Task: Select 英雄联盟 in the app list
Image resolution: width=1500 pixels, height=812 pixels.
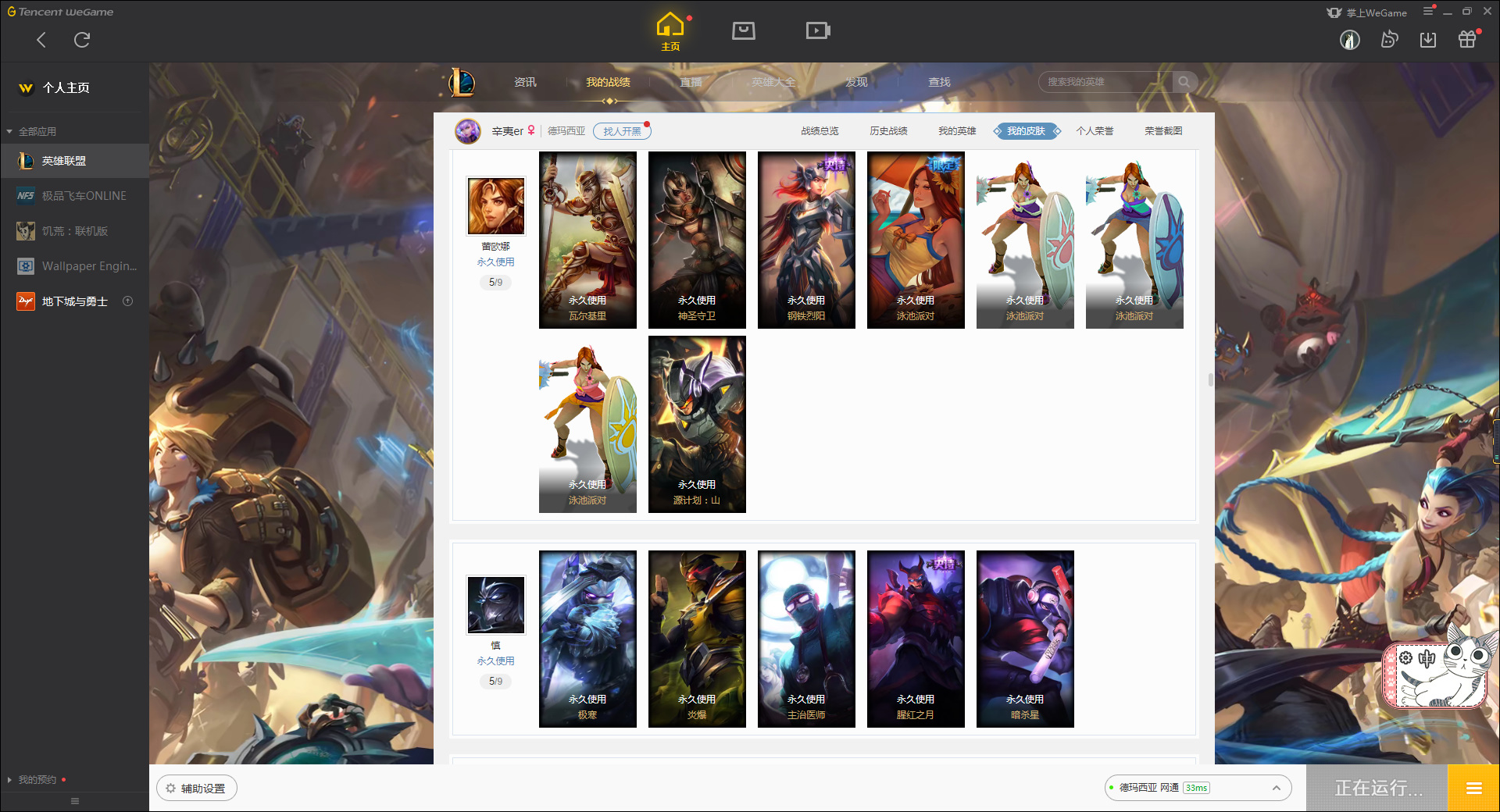Action: coord(74,161)
